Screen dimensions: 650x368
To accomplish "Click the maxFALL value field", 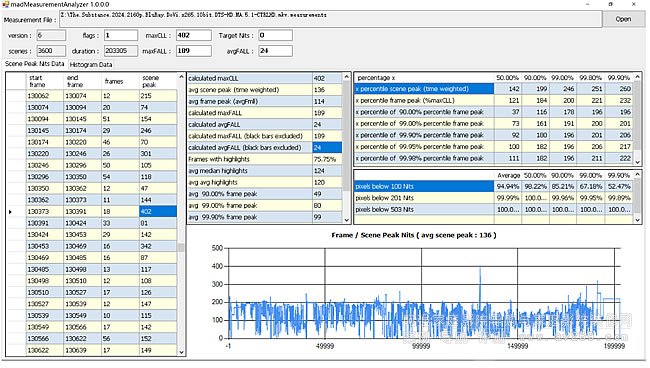I will click(x=194, y=51).
